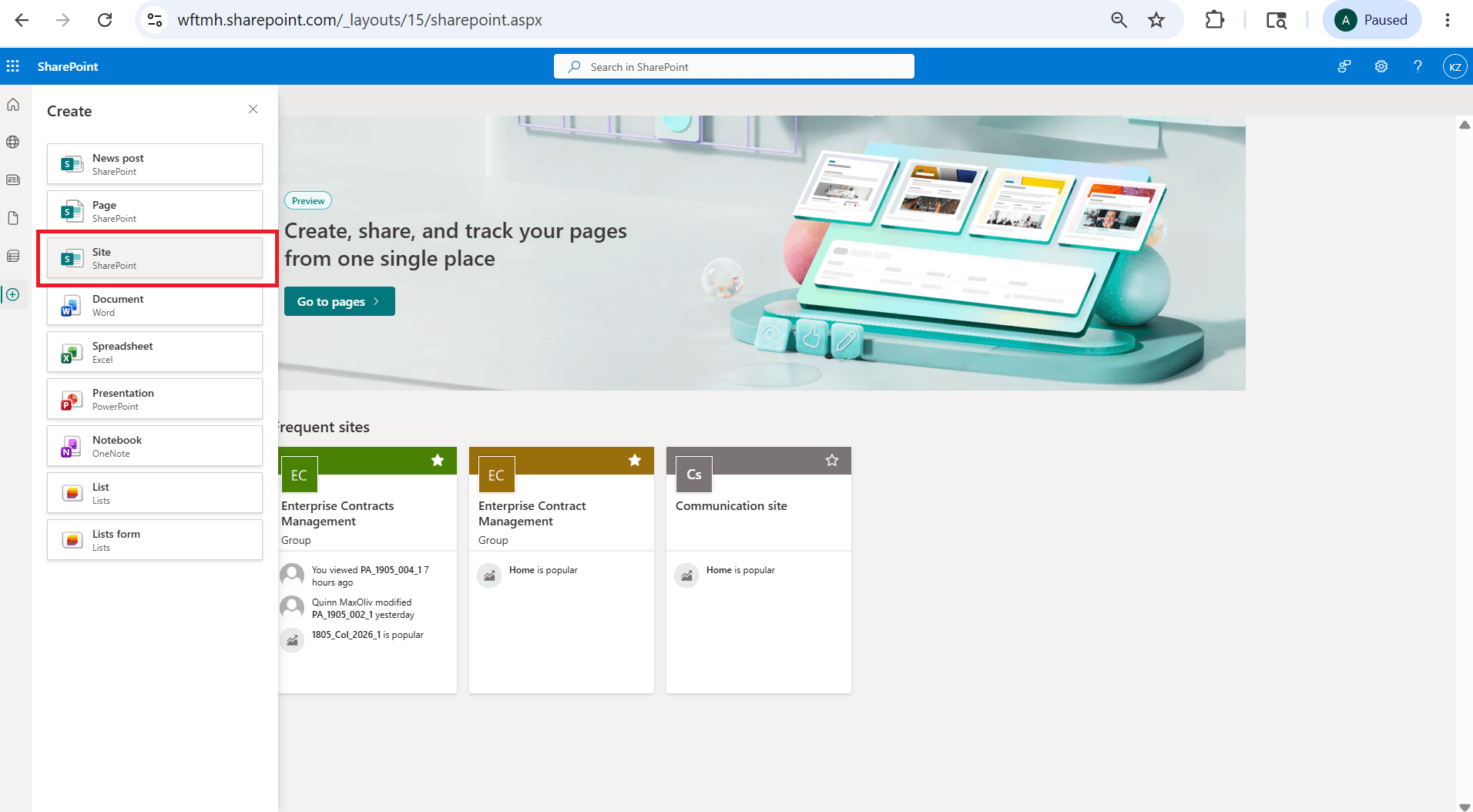Click the green EC site logo tile
This screenshot has height=812, width=1473.
pos(299,475)
